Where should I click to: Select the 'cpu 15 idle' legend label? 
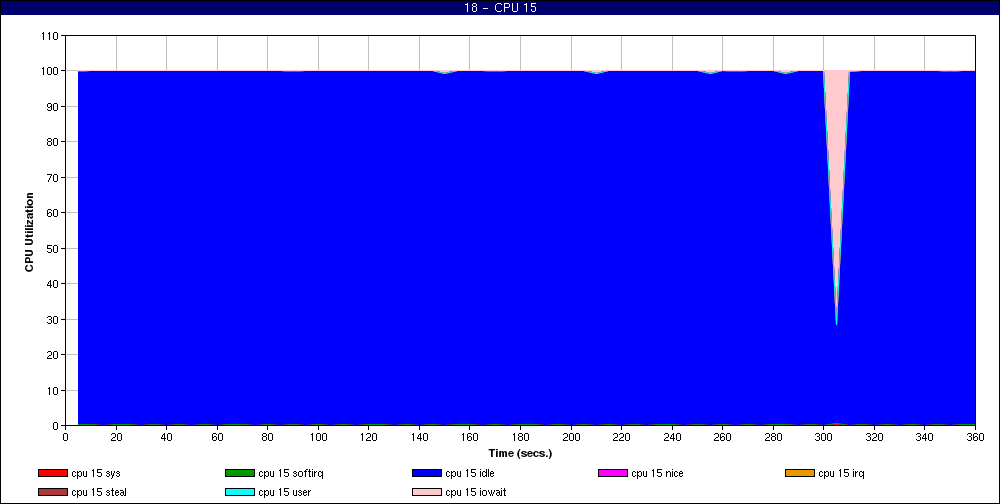click(x=470, y=473)
